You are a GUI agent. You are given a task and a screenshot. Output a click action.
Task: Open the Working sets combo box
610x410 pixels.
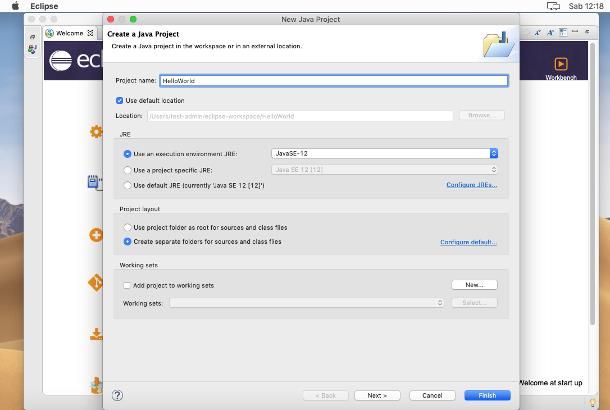(307, 303)
